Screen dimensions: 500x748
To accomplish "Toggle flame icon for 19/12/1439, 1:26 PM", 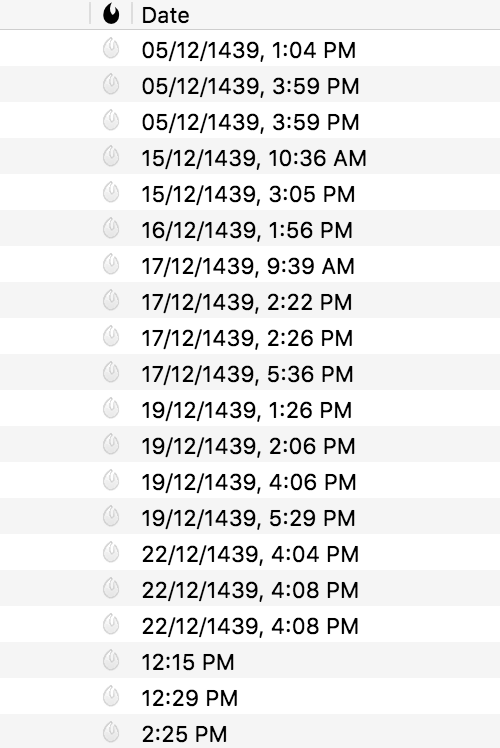I will (x=111, y=409).
